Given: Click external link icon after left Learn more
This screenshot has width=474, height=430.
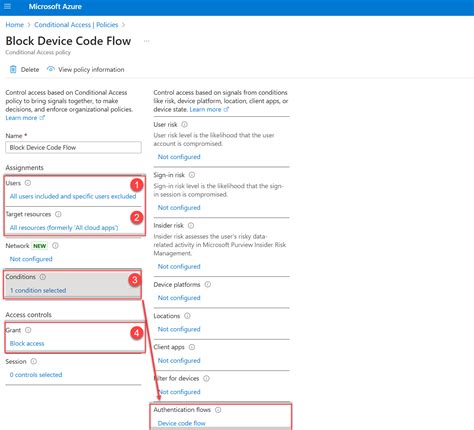Looking at the screenshot, I should (x=42, y=118).
